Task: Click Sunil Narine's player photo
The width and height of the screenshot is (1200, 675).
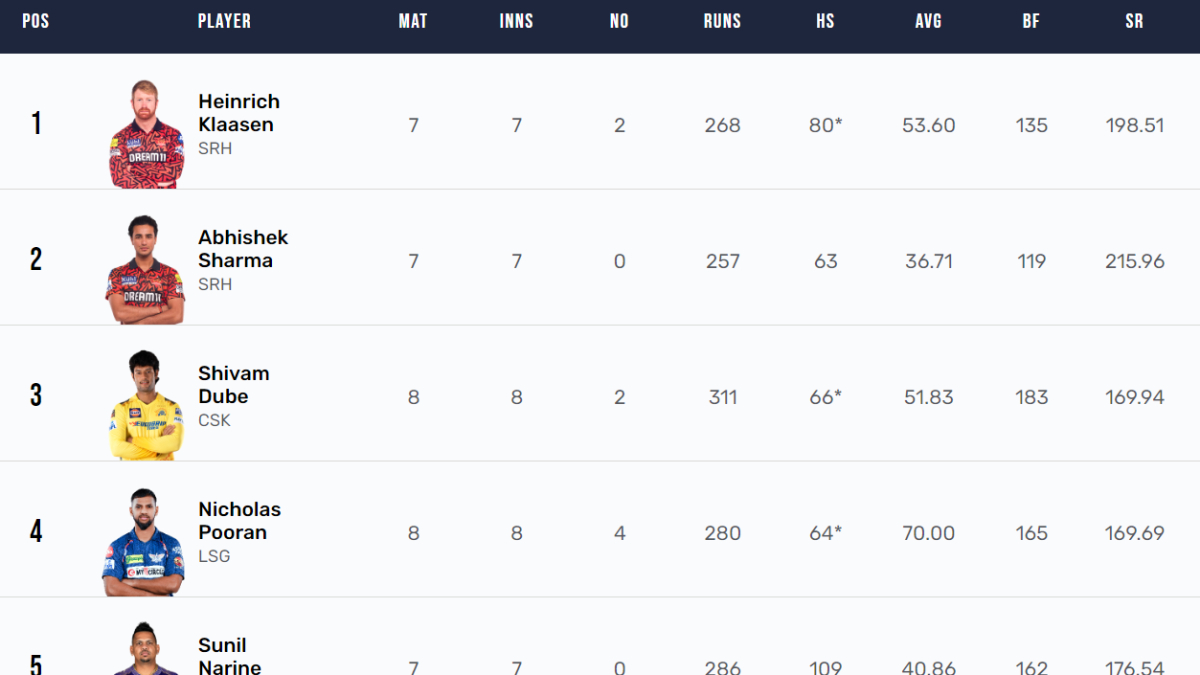Action: pos(144,650)
